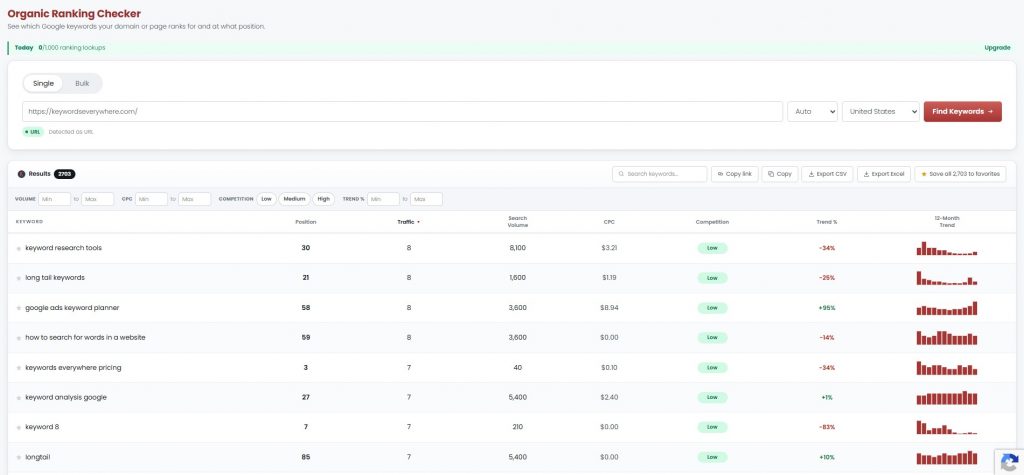Screen dimensions: 1024x475
Task: Open 12-month trend chart for long tail keywords
Action: coord(947,278)
